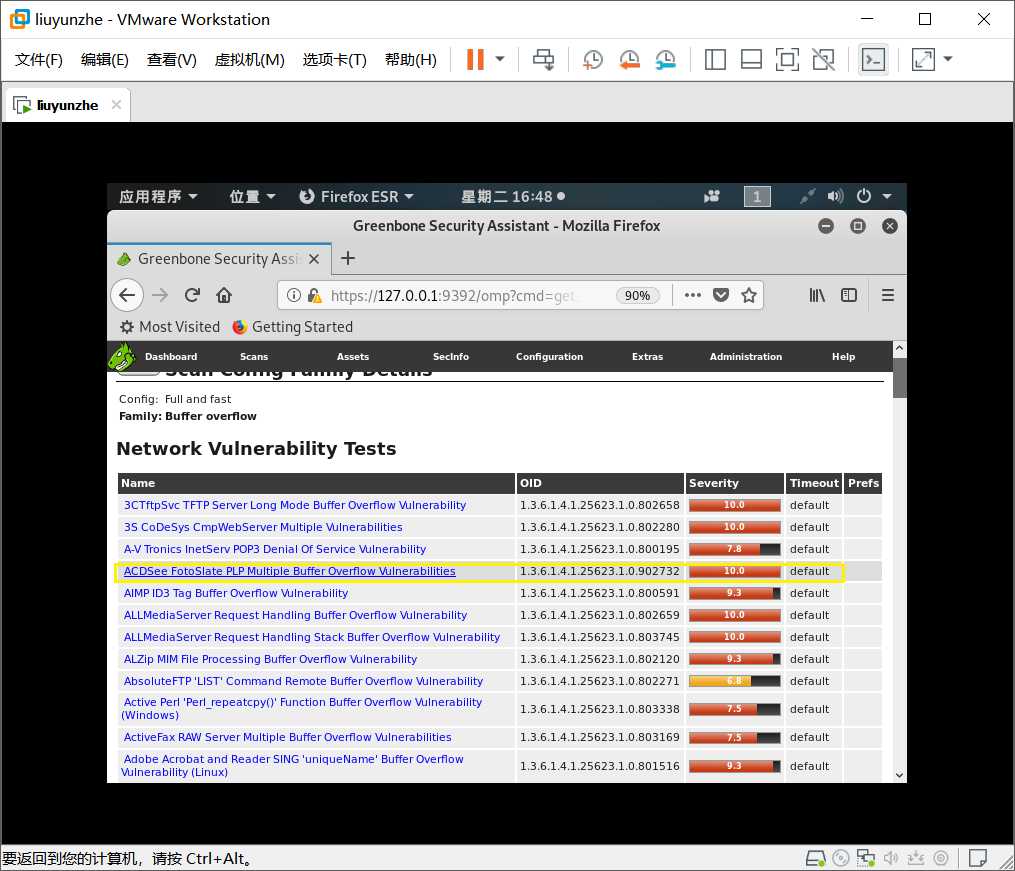Viewport: 1015px width, 871px height.
Task: Open Greenbone Scans menu
Action: [254, 357]
